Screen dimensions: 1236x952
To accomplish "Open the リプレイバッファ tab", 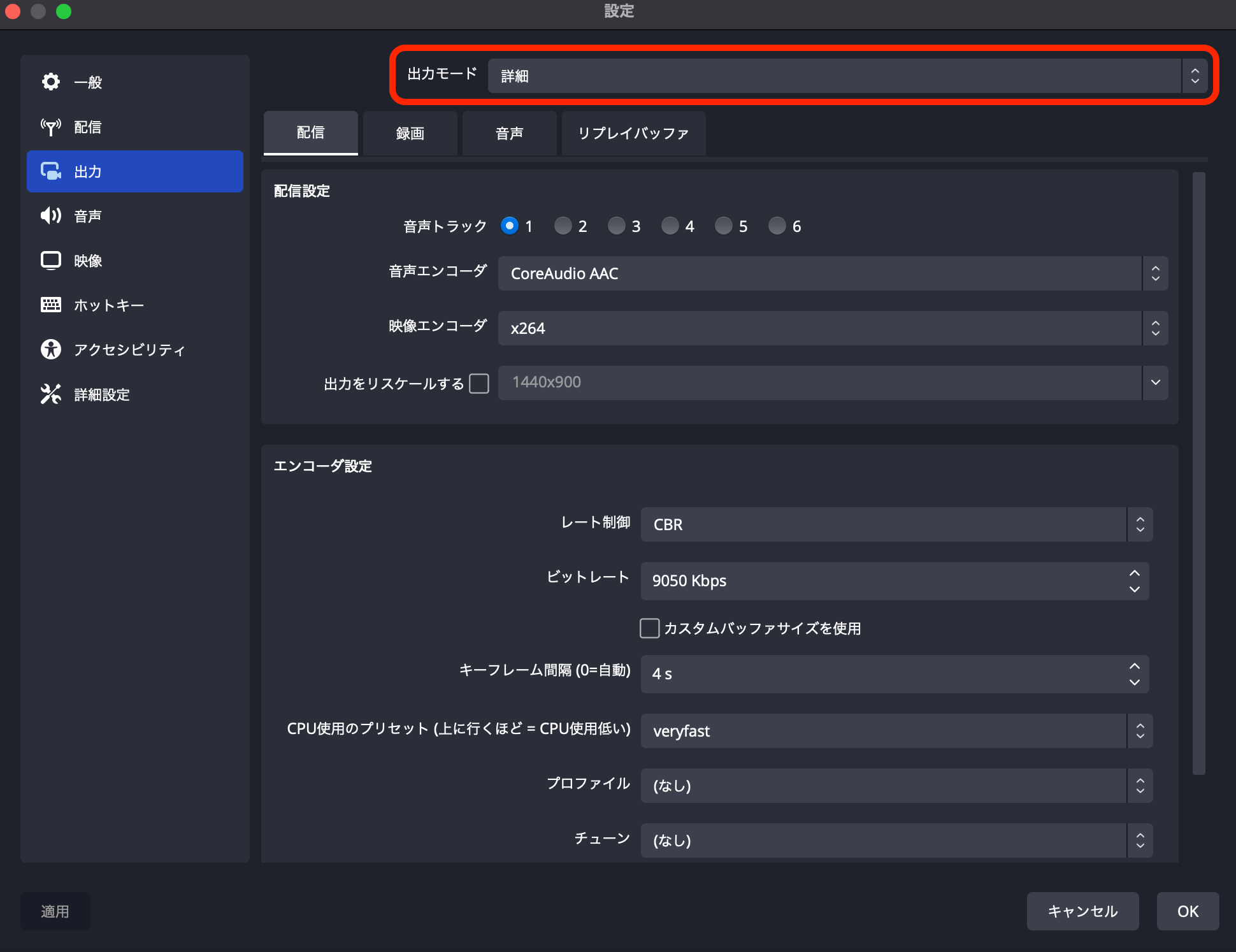I will pyautogui.click(x=633, y=133).
